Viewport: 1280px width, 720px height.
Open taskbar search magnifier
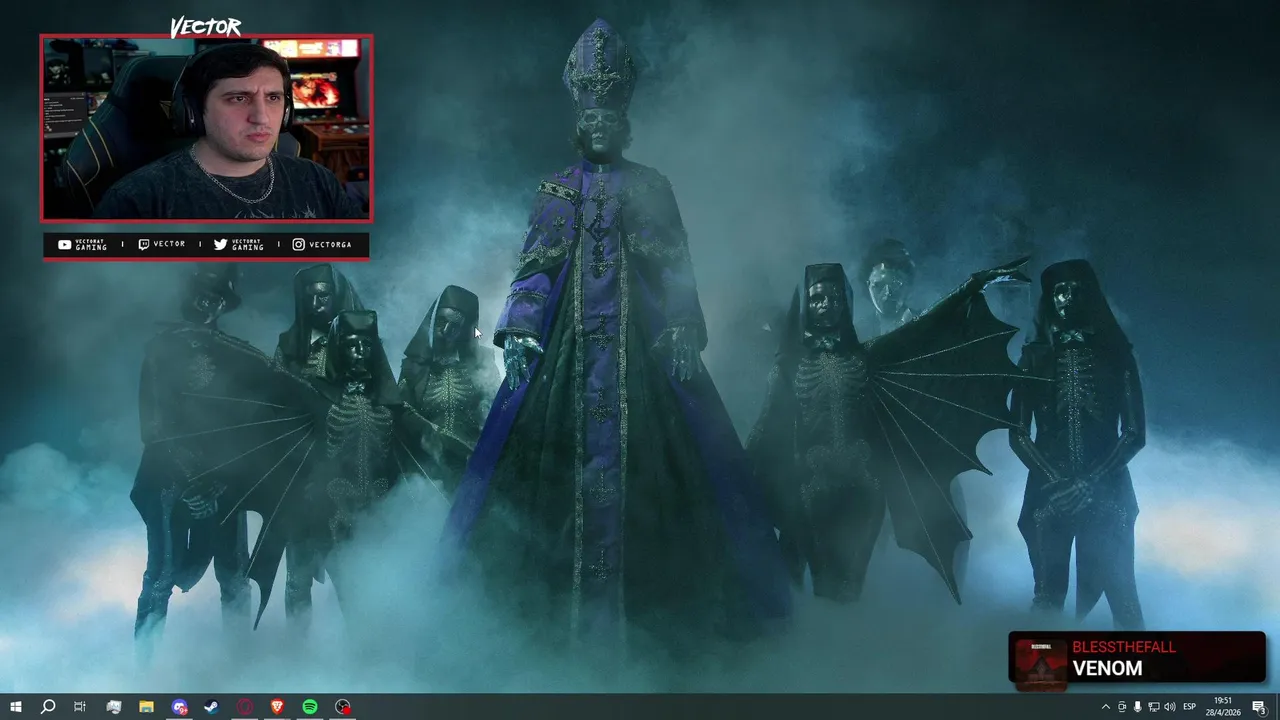tap(47, 707)
